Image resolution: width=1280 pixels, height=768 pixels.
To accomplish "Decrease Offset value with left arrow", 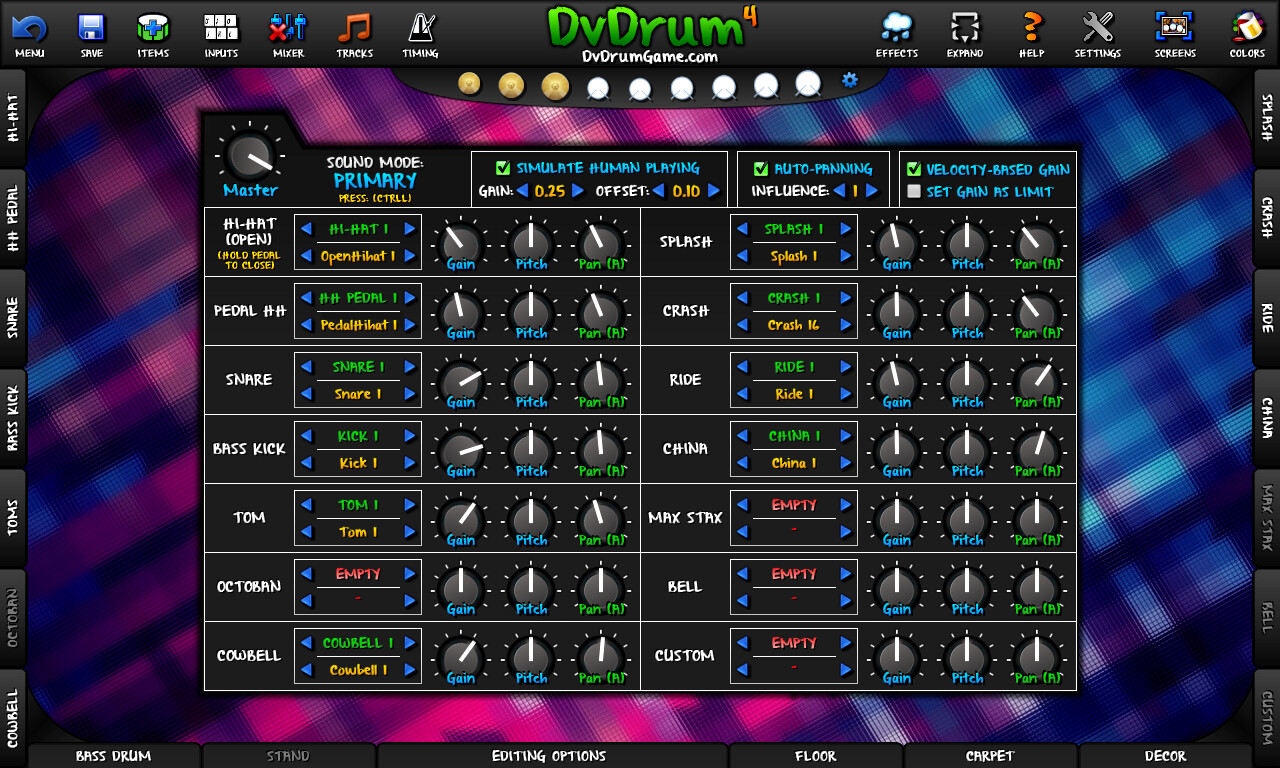I will (658, 190).
